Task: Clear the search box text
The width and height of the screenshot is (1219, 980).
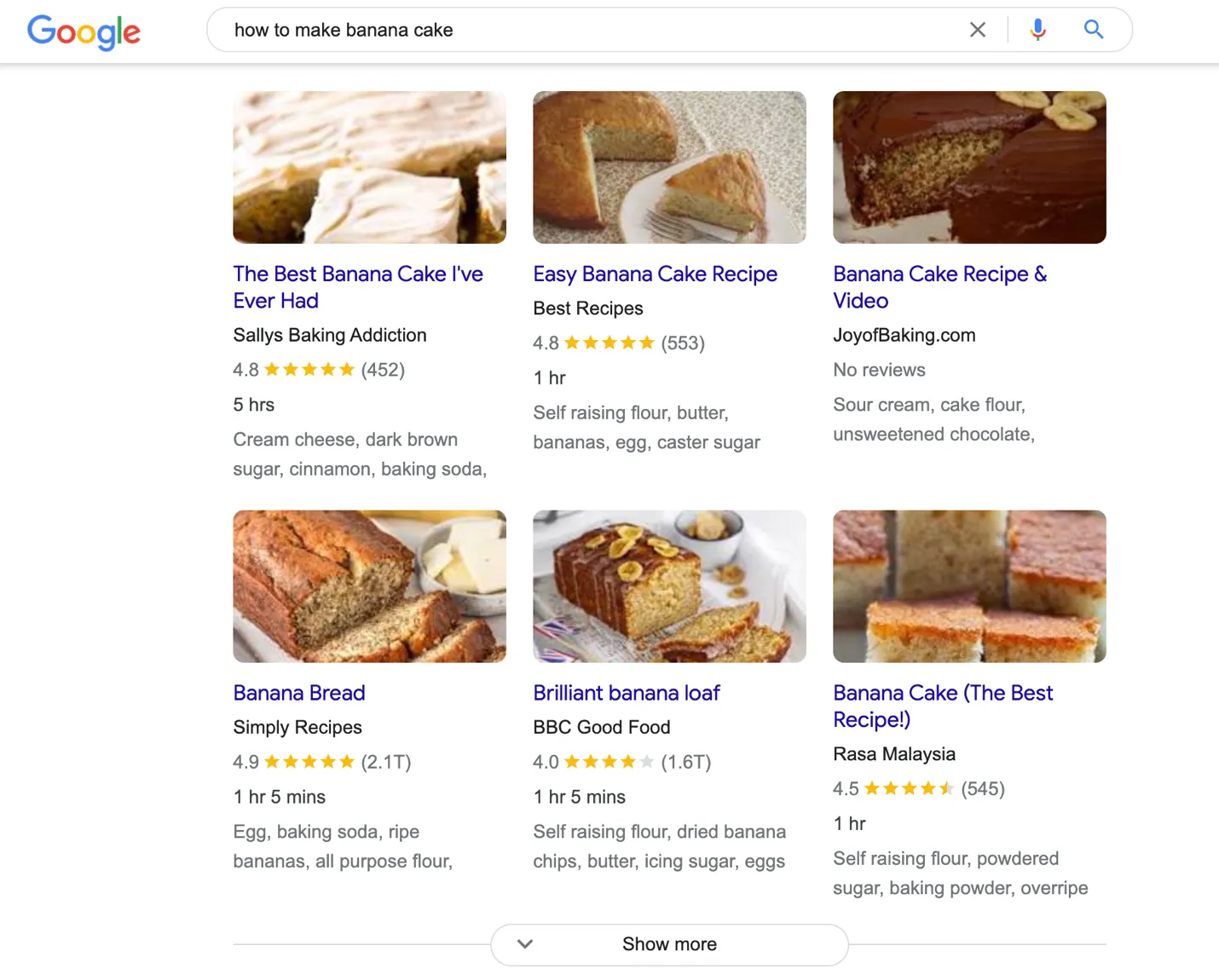Action: [x=977, y=30]
